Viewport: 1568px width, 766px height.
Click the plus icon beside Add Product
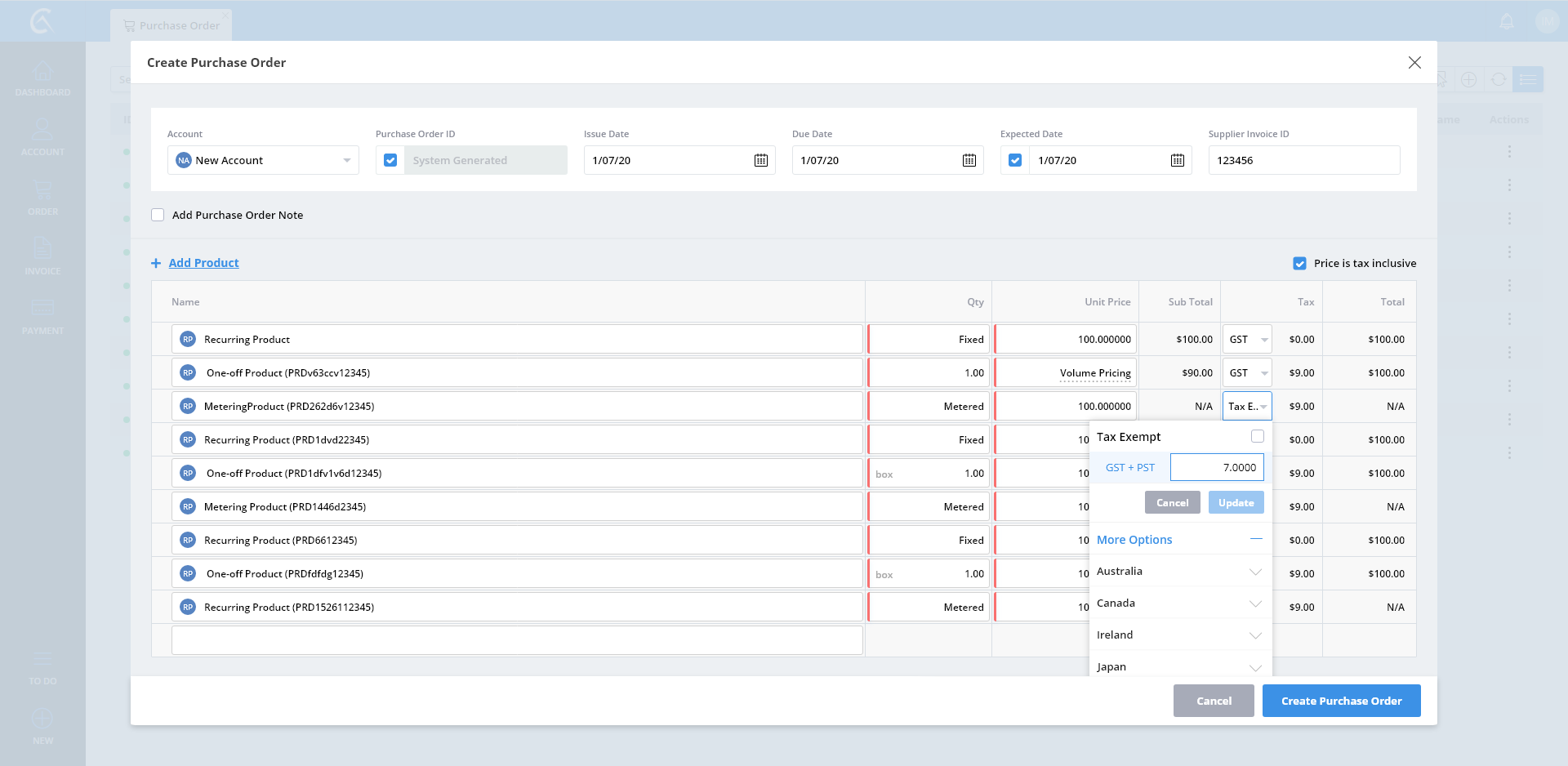coord(156,263)
